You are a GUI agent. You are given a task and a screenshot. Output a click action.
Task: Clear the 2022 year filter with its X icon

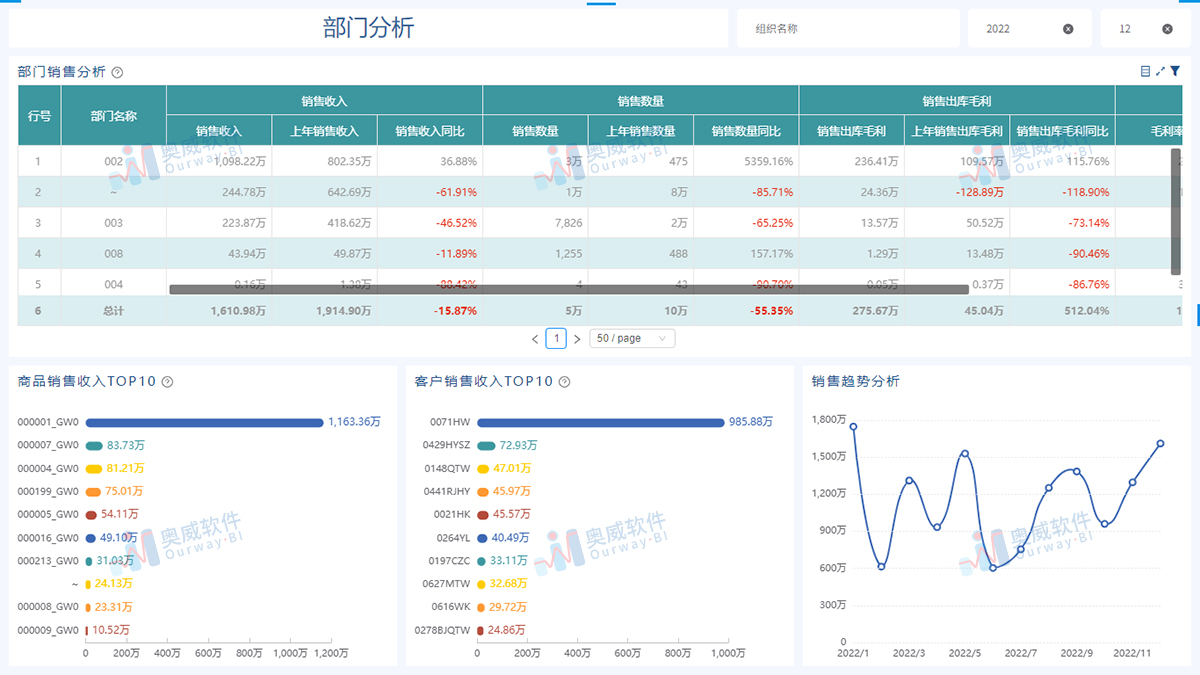1068,28
